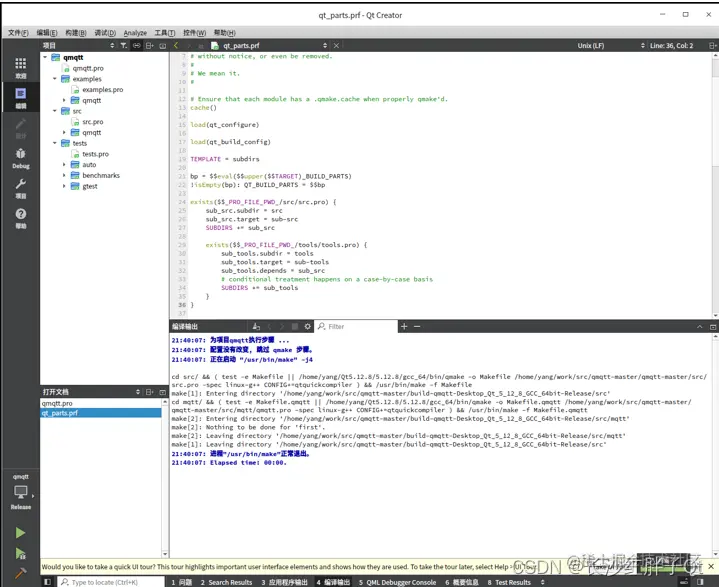Switch to Debug mode in sidebar

(20, 157)
